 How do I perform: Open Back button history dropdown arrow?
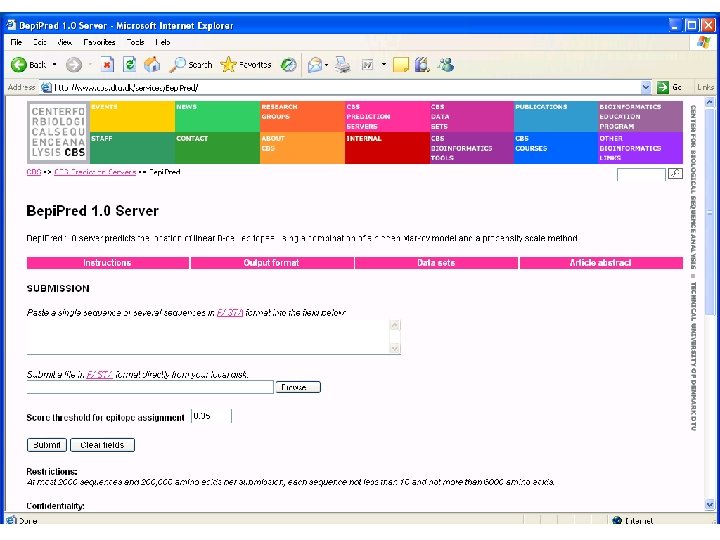pyautogui.click(x=54, y=65)
